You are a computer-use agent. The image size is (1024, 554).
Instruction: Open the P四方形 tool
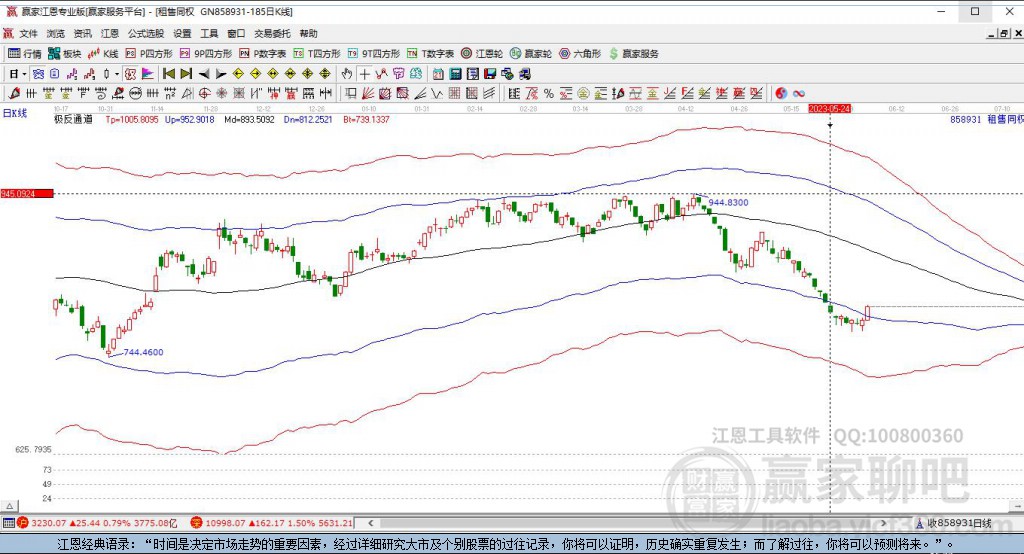149,54
